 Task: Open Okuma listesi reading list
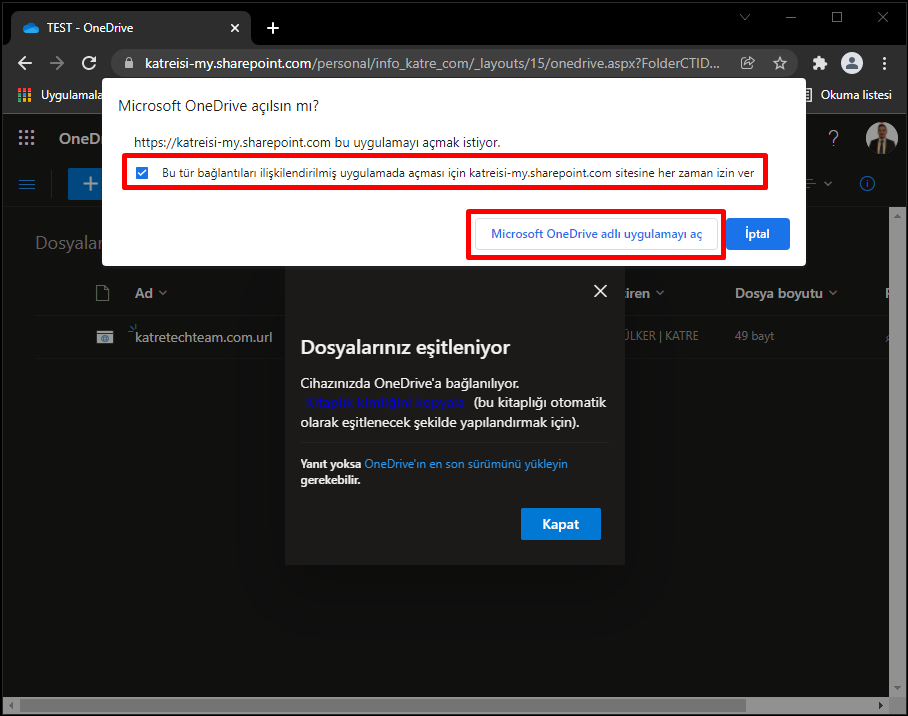coord(848,95)
